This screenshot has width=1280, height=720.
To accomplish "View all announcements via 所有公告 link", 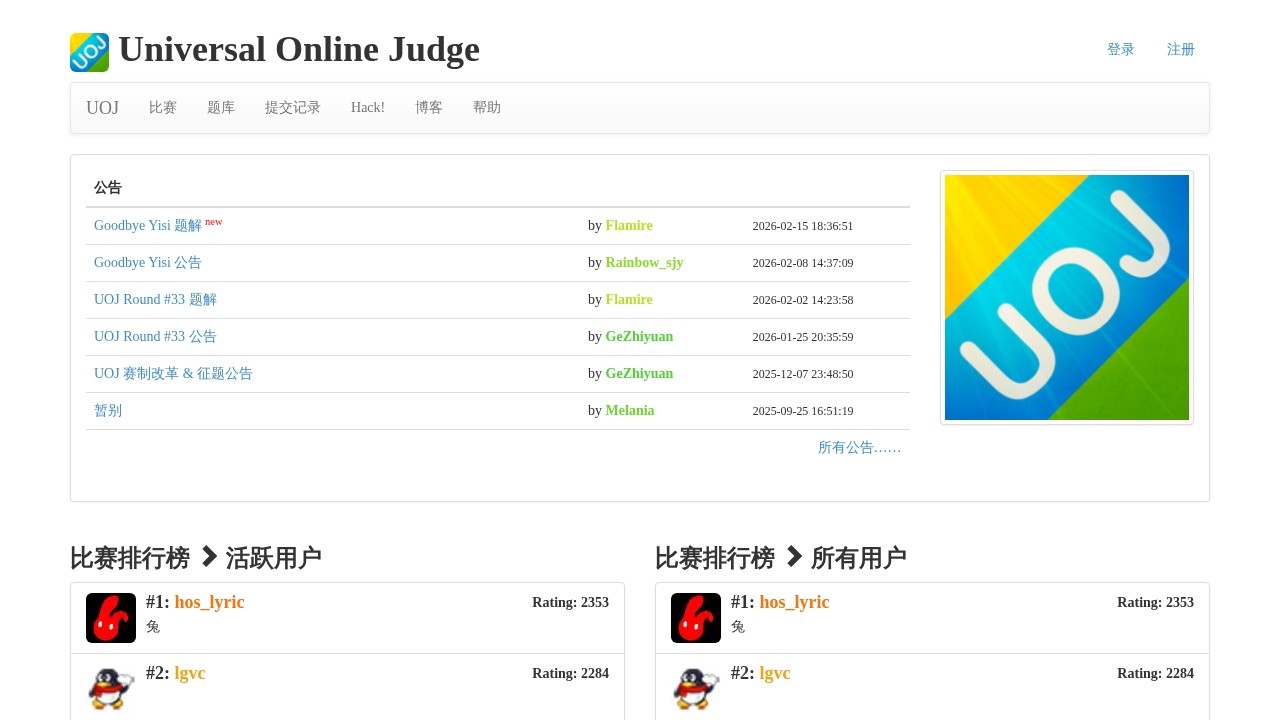I will point(859,448).
